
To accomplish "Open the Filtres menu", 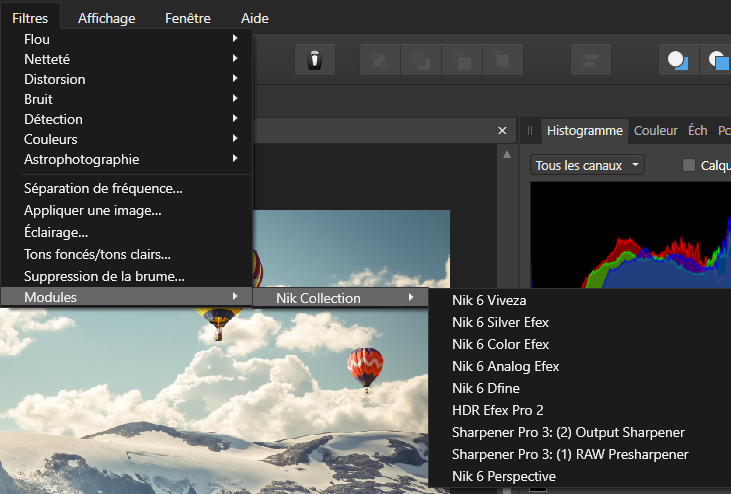I will 30,18.
